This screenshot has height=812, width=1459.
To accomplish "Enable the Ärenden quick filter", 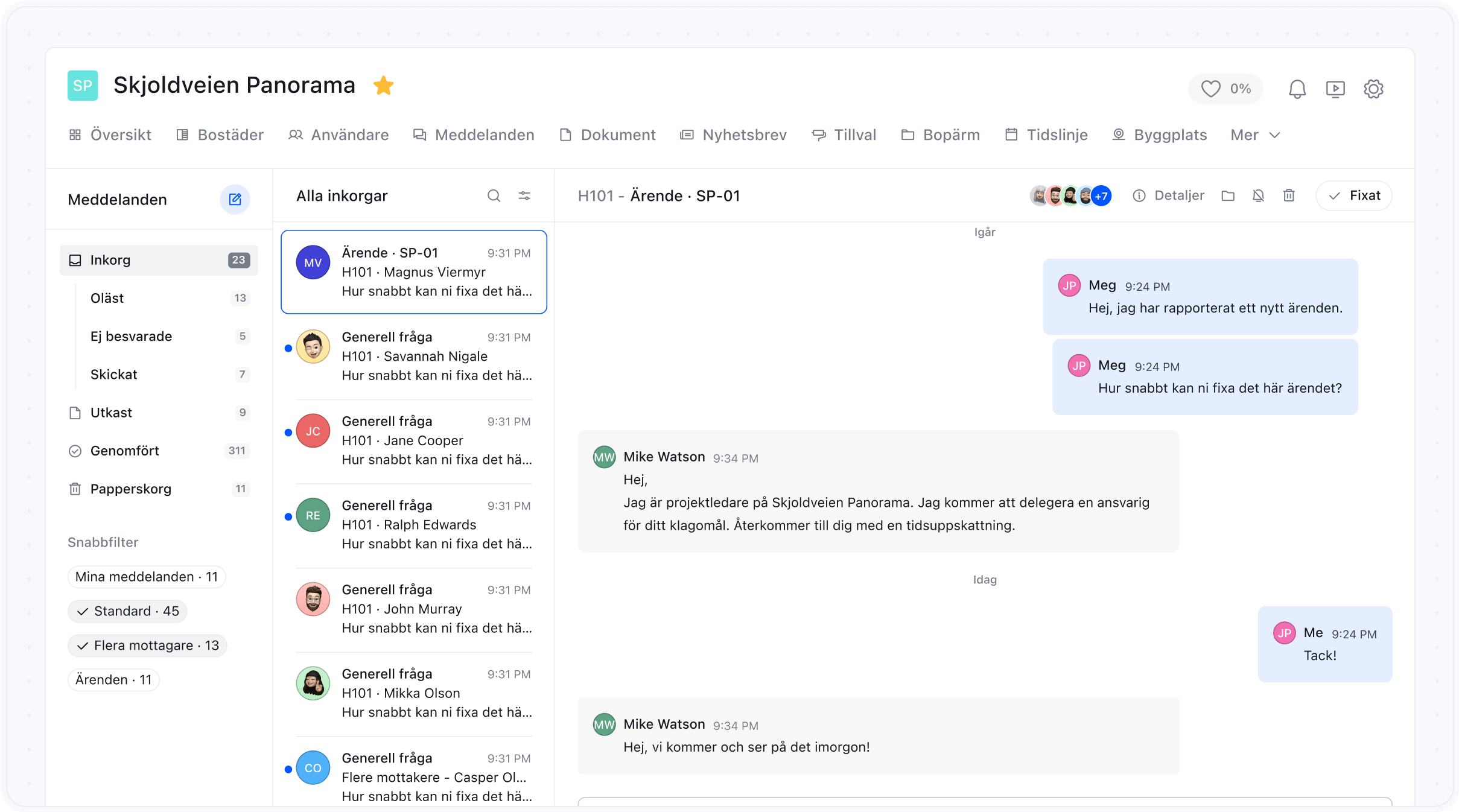I will click(113, 680).
